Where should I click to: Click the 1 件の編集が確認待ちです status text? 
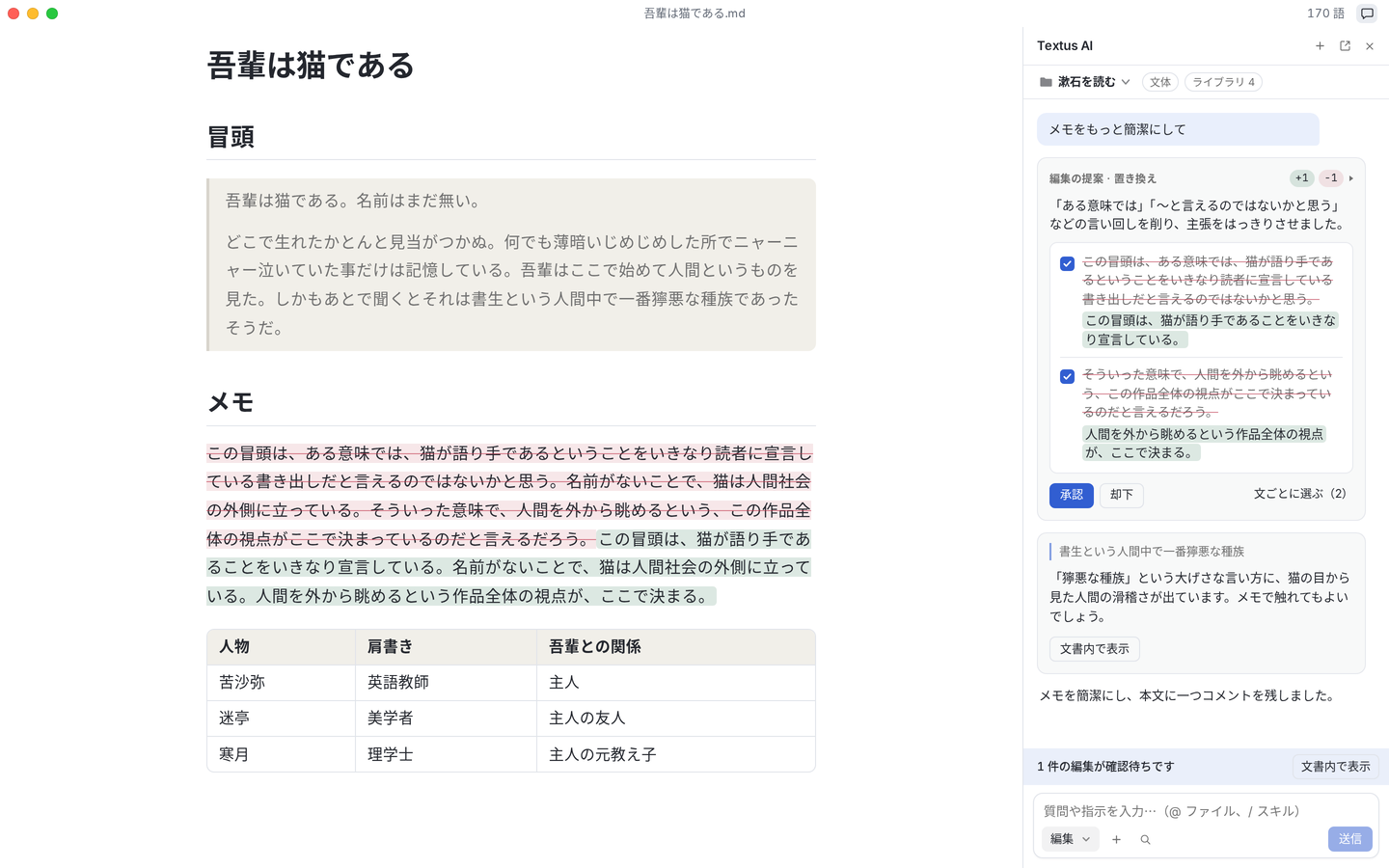(1105, 767)
